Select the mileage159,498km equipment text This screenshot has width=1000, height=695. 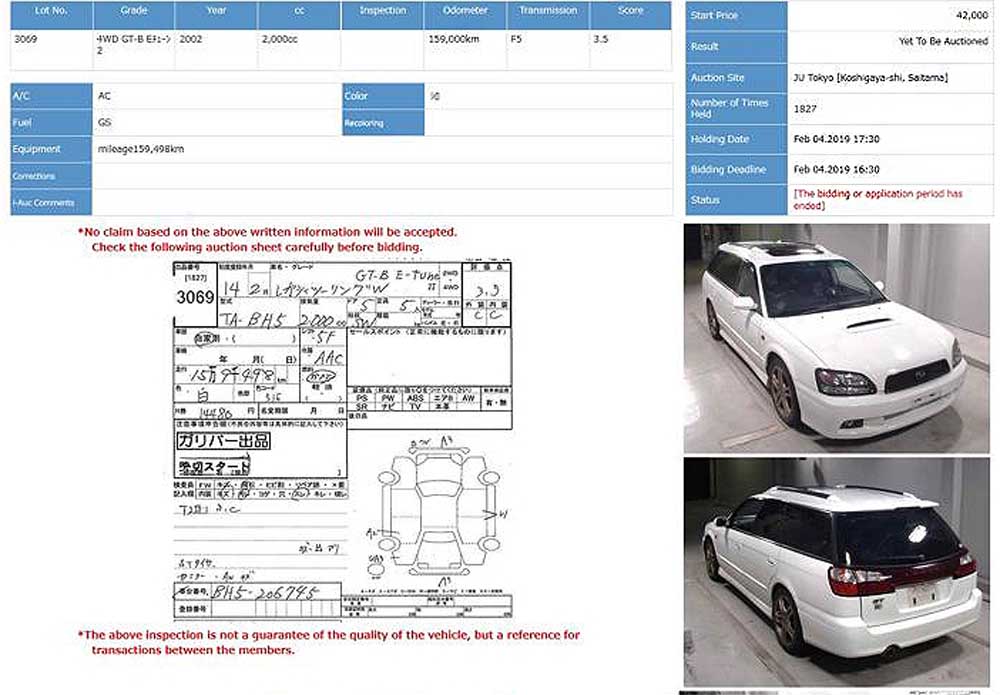pos(141,149)
